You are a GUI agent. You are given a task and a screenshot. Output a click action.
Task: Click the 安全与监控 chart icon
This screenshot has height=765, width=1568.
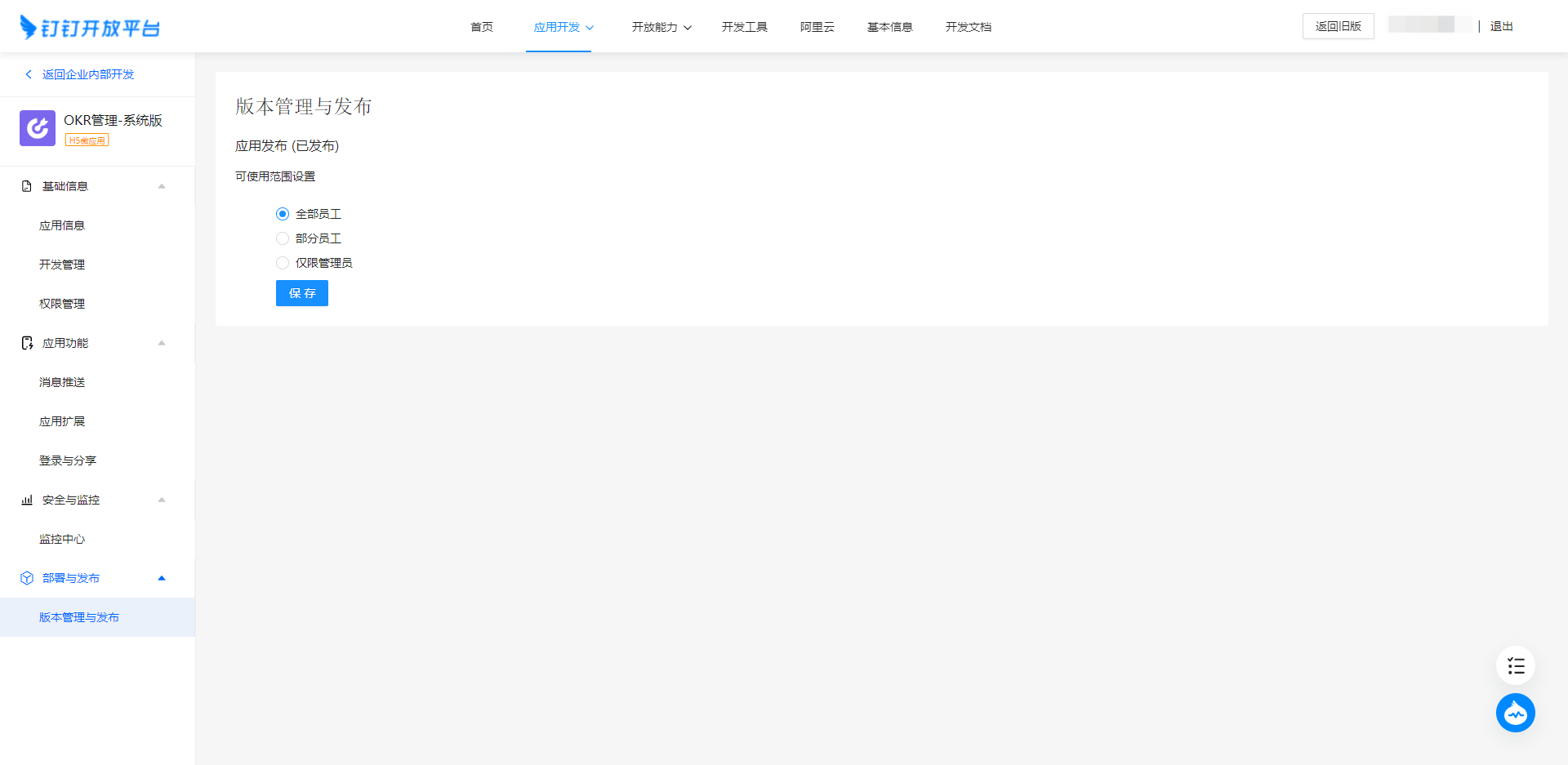(x=27, y=500)
